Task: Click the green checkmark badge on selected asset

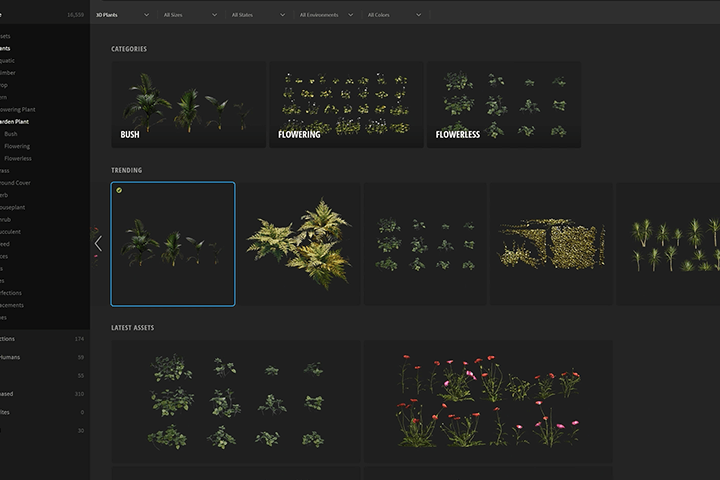Action: coord(119,190)
